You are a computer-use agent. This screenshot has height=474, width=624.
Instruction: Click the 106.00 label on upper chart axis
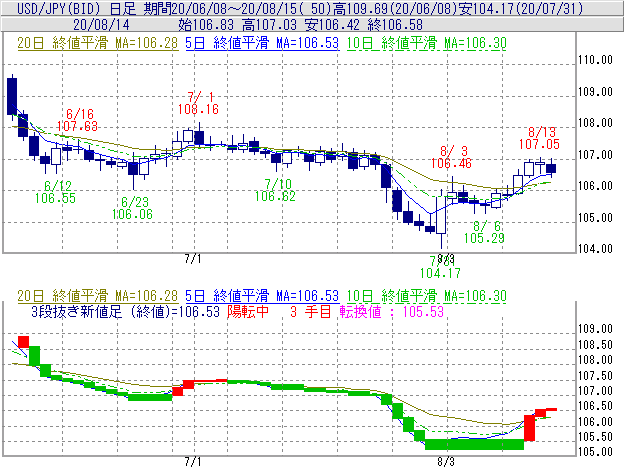point(595,186)
